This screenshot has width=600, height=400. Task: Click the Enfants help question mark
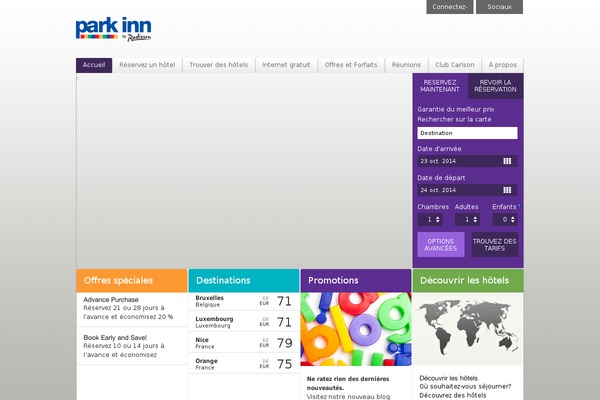[518, 206]
